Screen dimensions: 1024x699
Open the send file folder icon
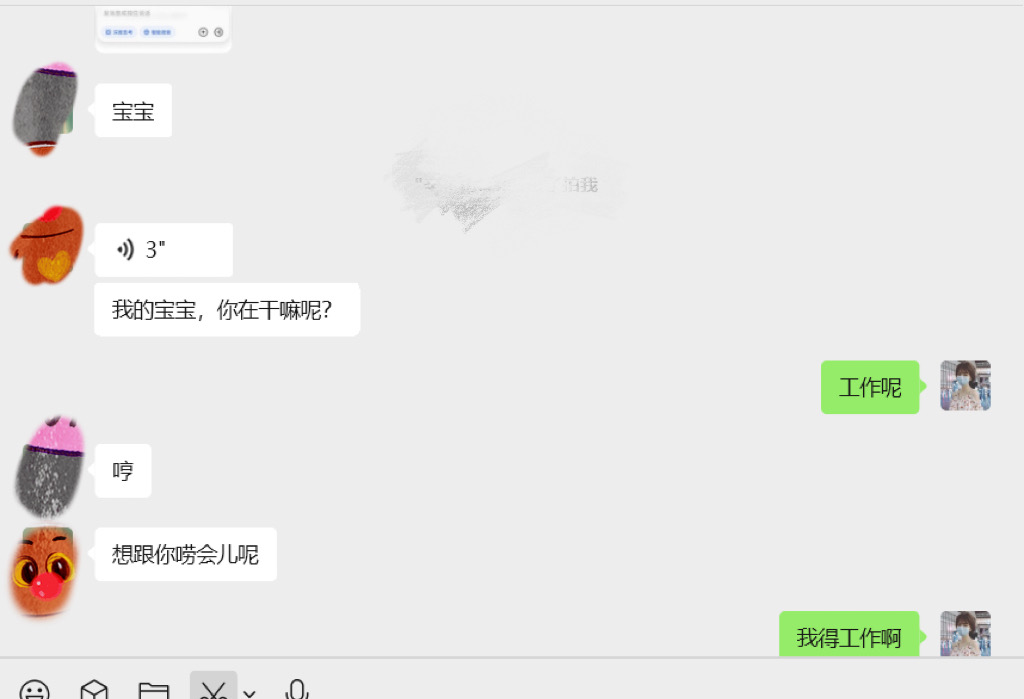coord(154,691)
